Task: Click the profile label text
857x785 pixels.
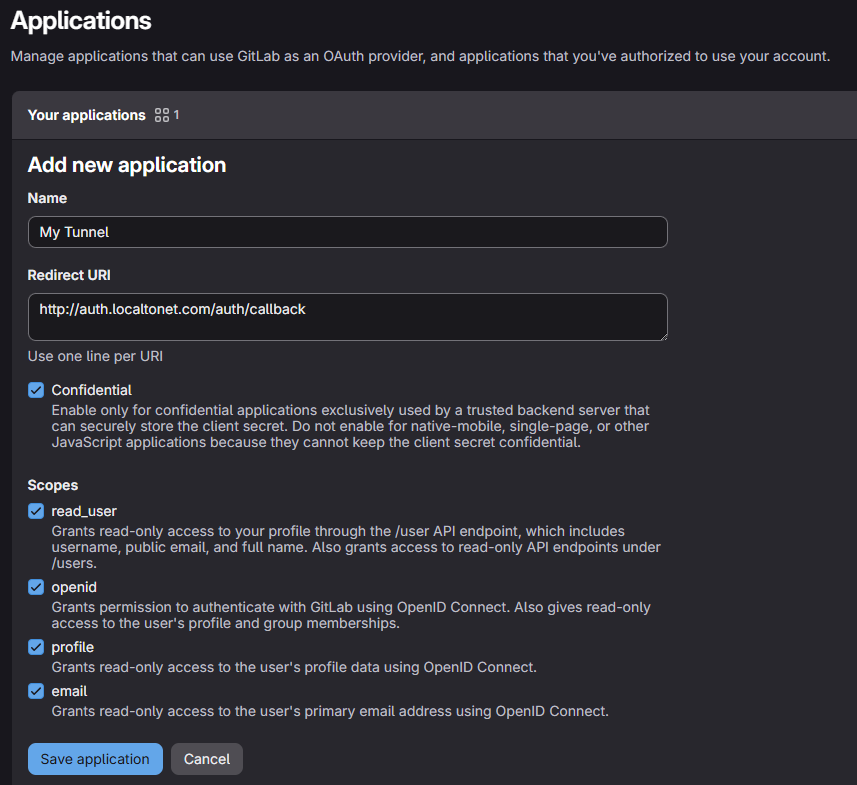Action: point(72,647)
